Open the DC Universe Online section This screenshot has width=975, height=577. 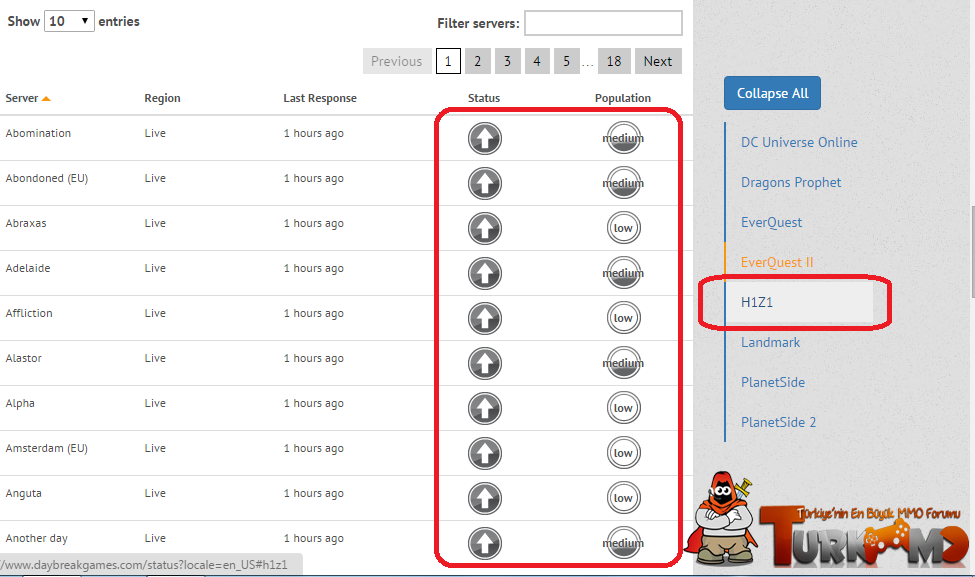click(x=799, y=142)
